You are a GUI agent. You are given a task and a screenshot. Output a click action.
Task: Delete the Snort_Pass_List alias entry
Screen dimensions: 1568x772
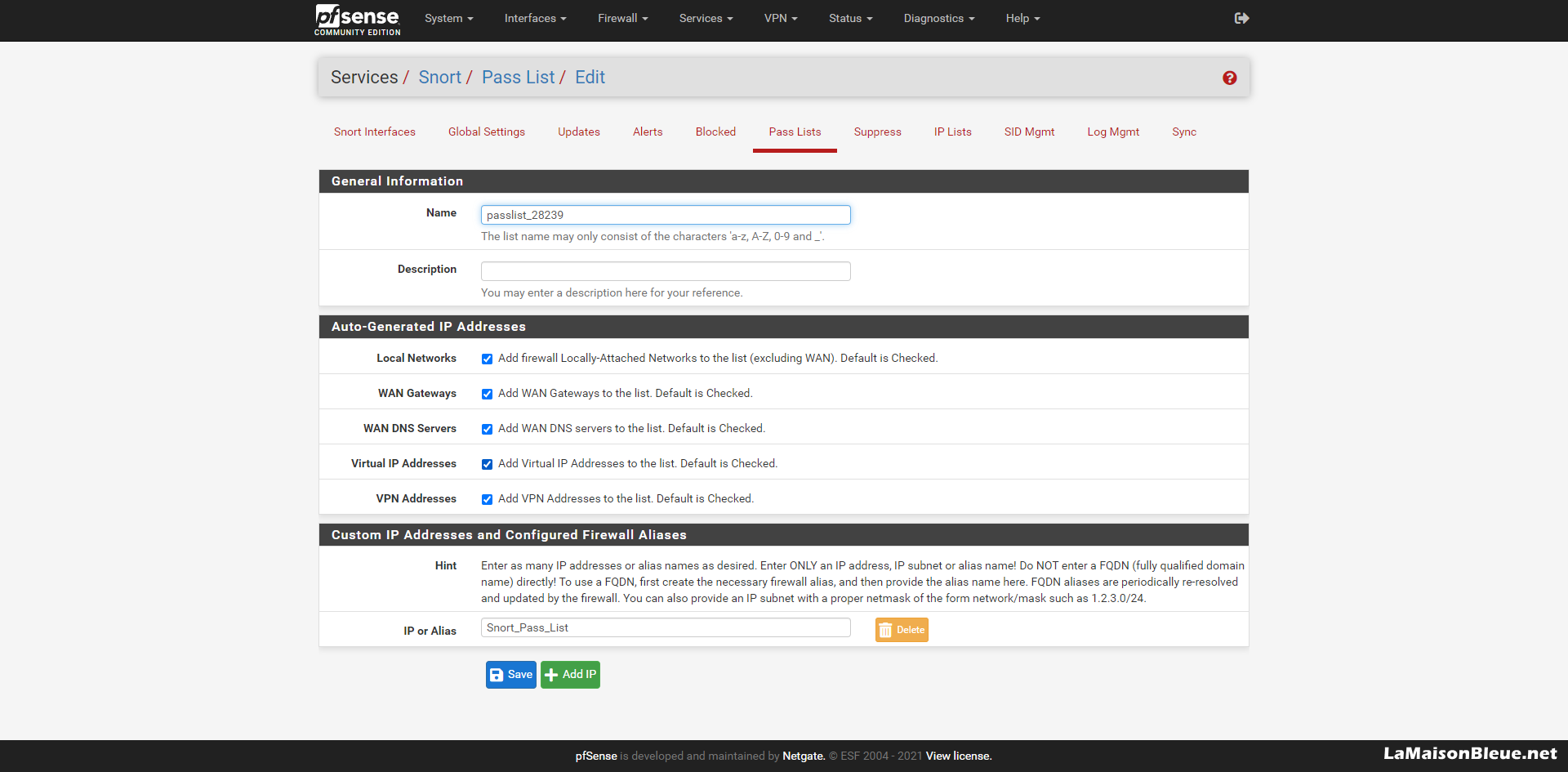[902, 630]
